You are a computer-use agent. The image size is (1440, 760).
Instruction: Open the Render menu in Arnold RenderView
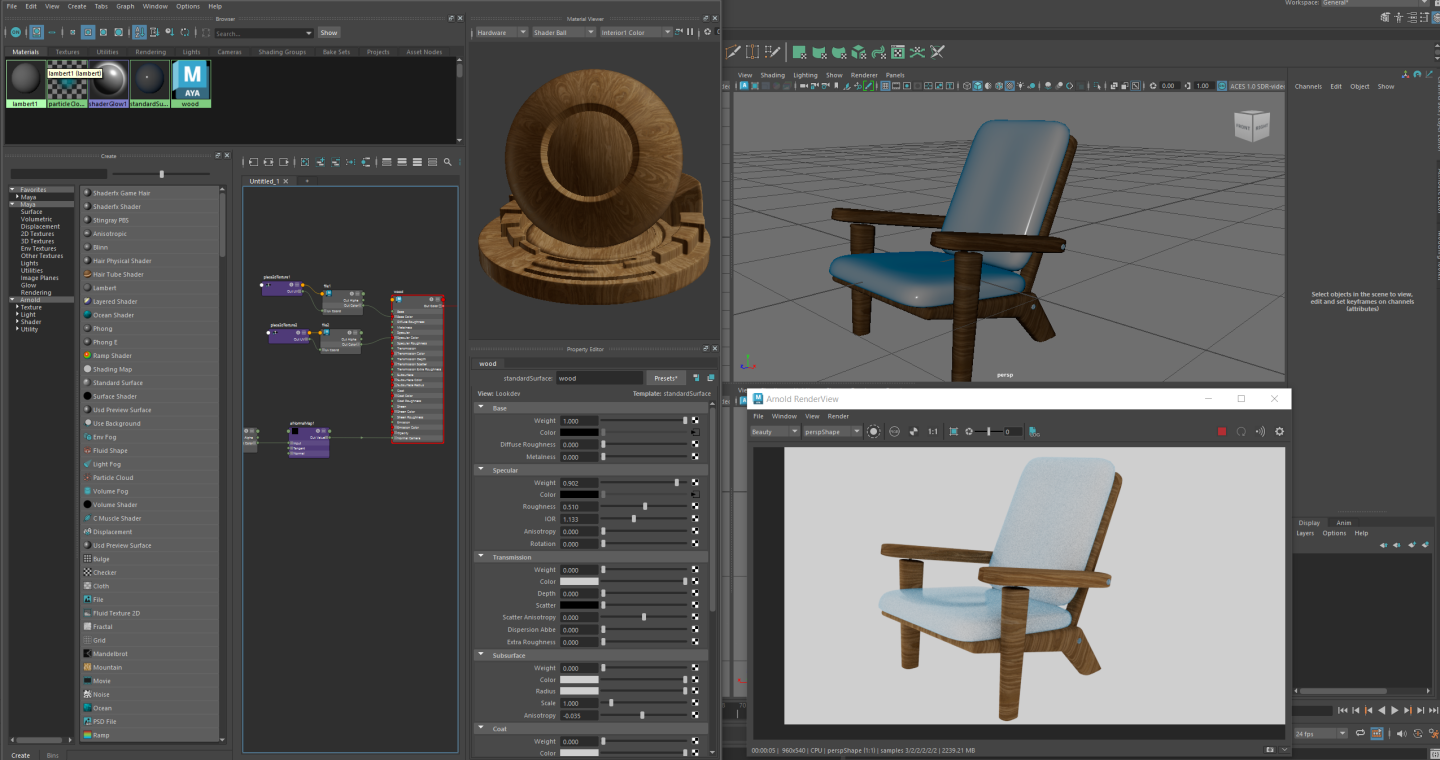point(838,416)
